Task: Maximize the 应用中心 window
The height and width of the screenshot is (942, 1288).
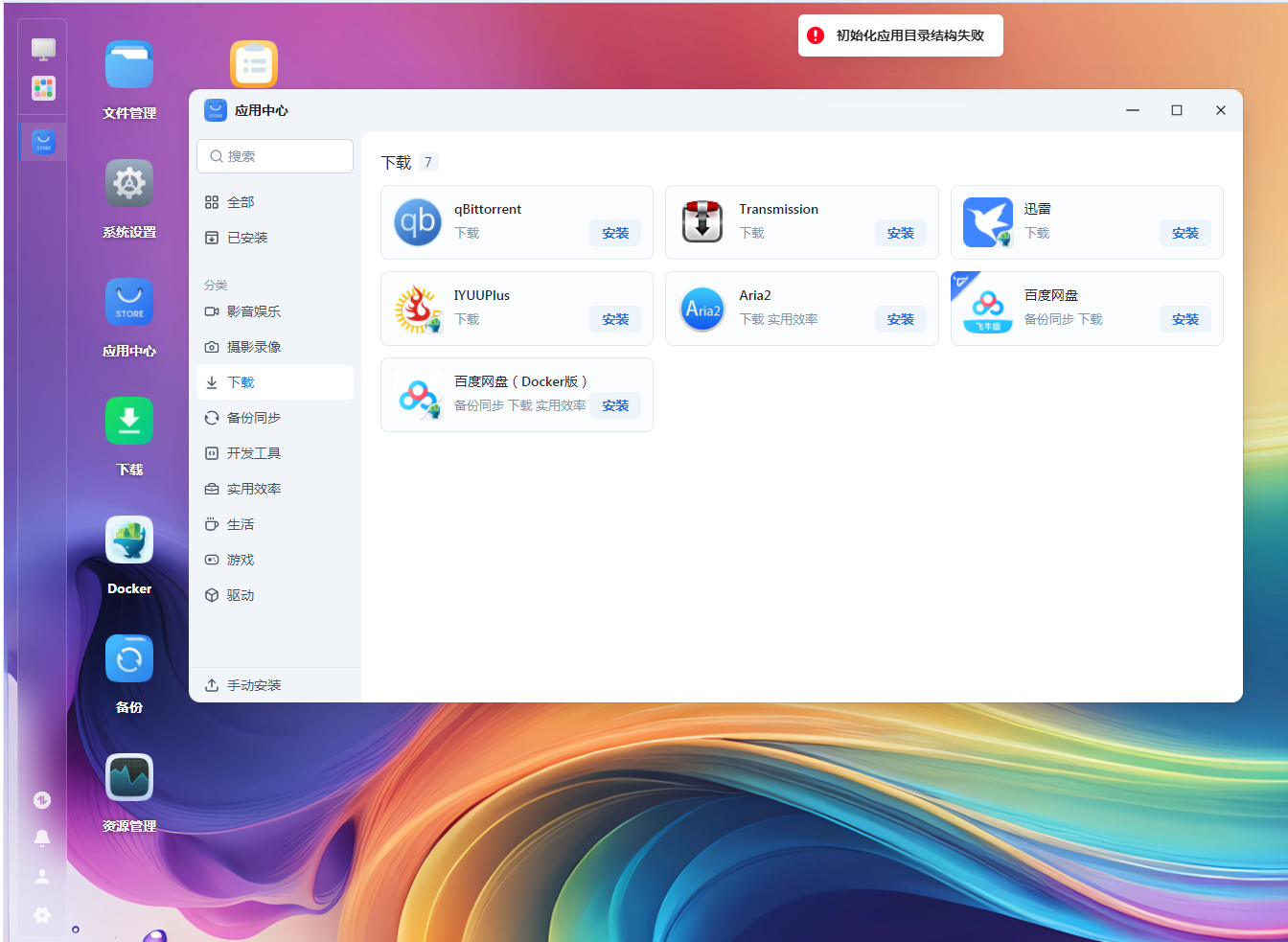Action: (1177, 110)
